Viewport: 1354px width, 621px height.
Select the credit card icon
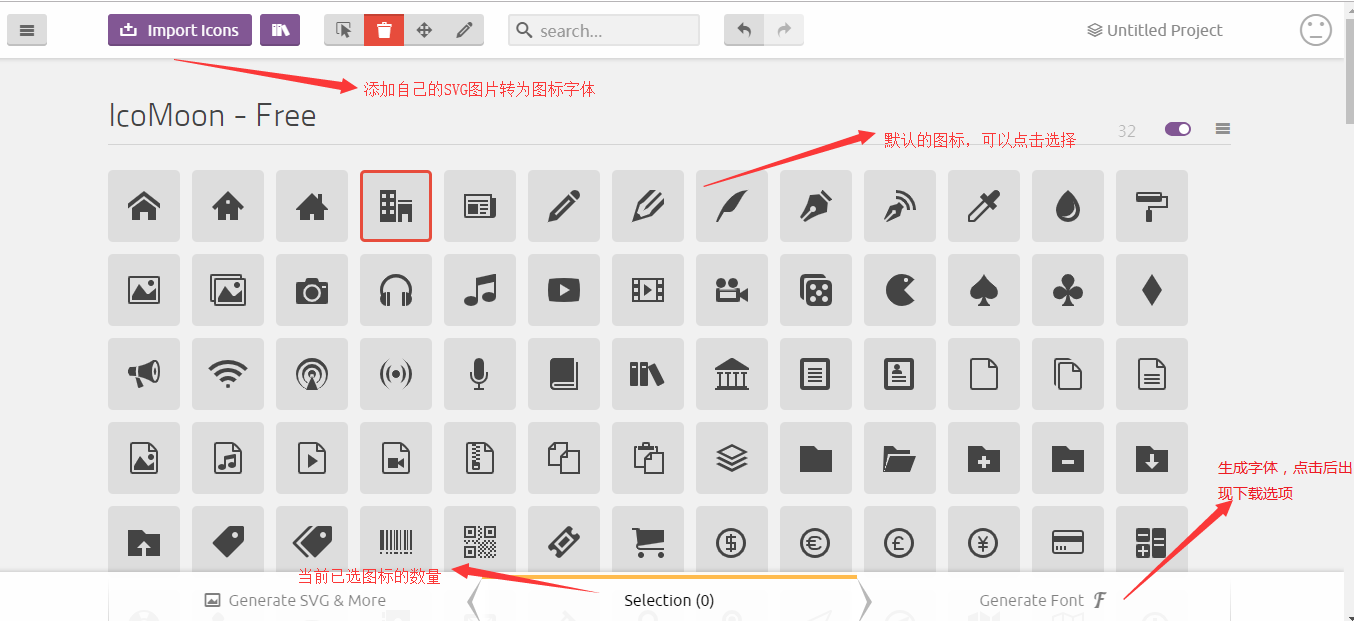1068,540
